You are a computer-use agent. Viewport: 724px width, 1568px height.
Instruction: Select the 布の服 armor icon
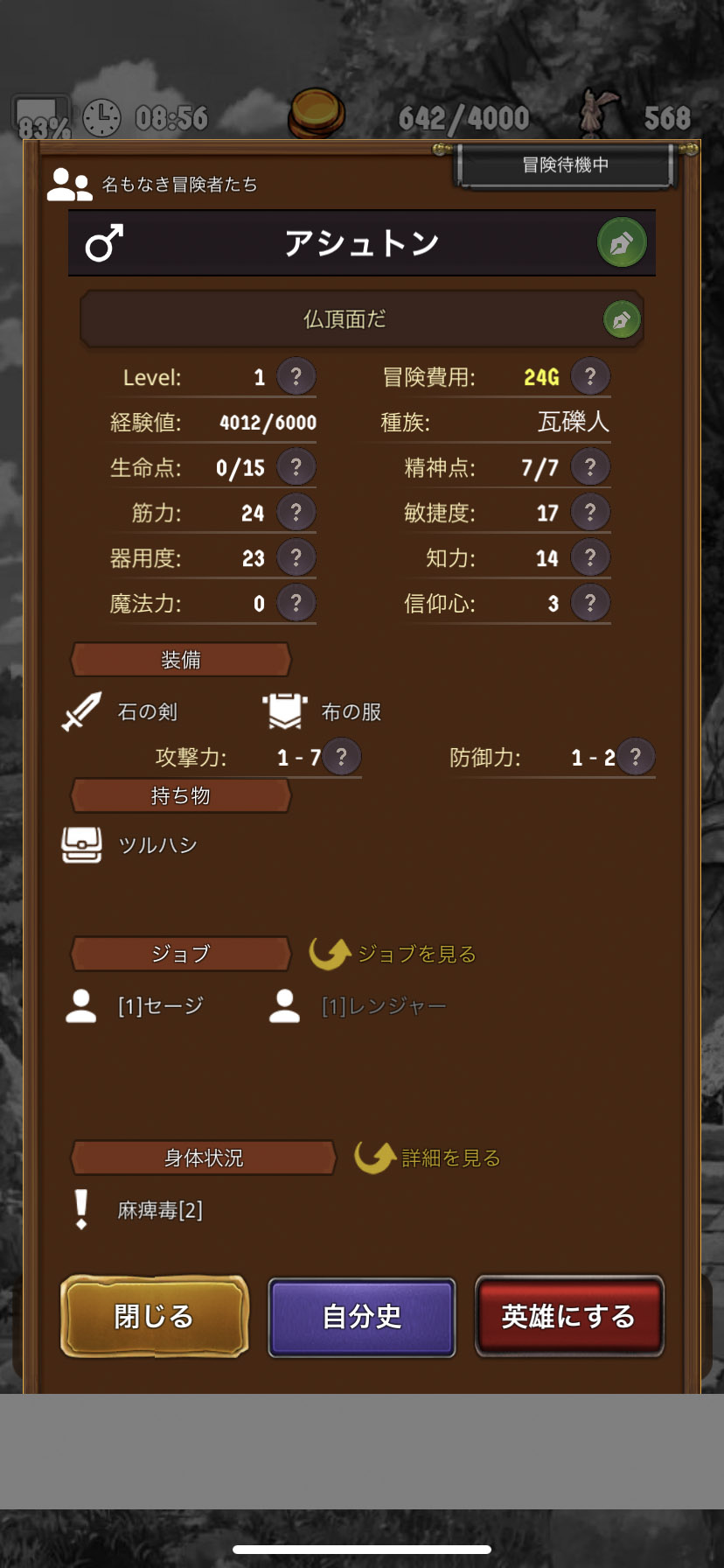pyautogui.click(x=285, y=711)
